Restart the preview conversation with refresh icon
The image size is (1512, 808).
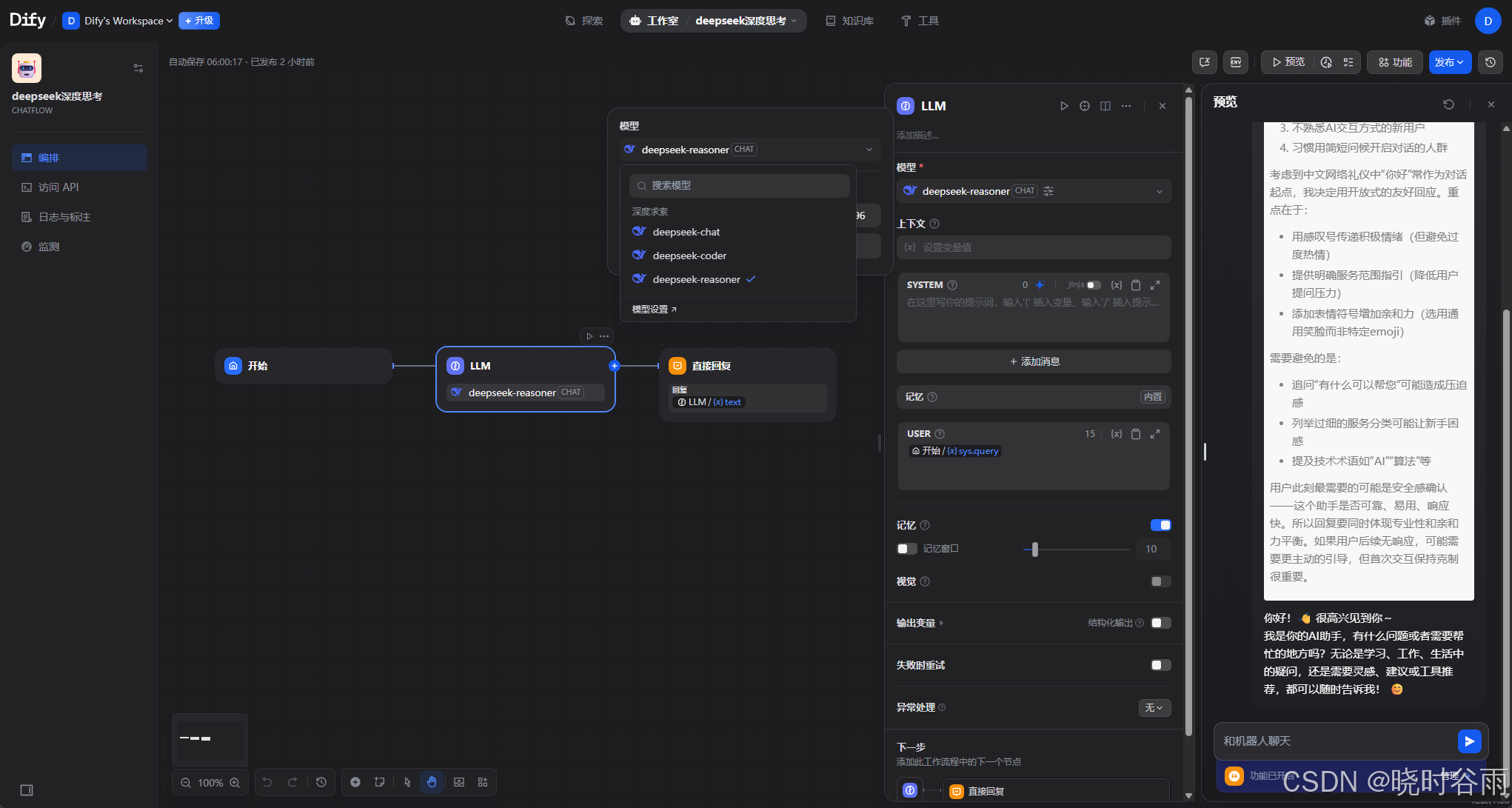[x=1448, y=104]
